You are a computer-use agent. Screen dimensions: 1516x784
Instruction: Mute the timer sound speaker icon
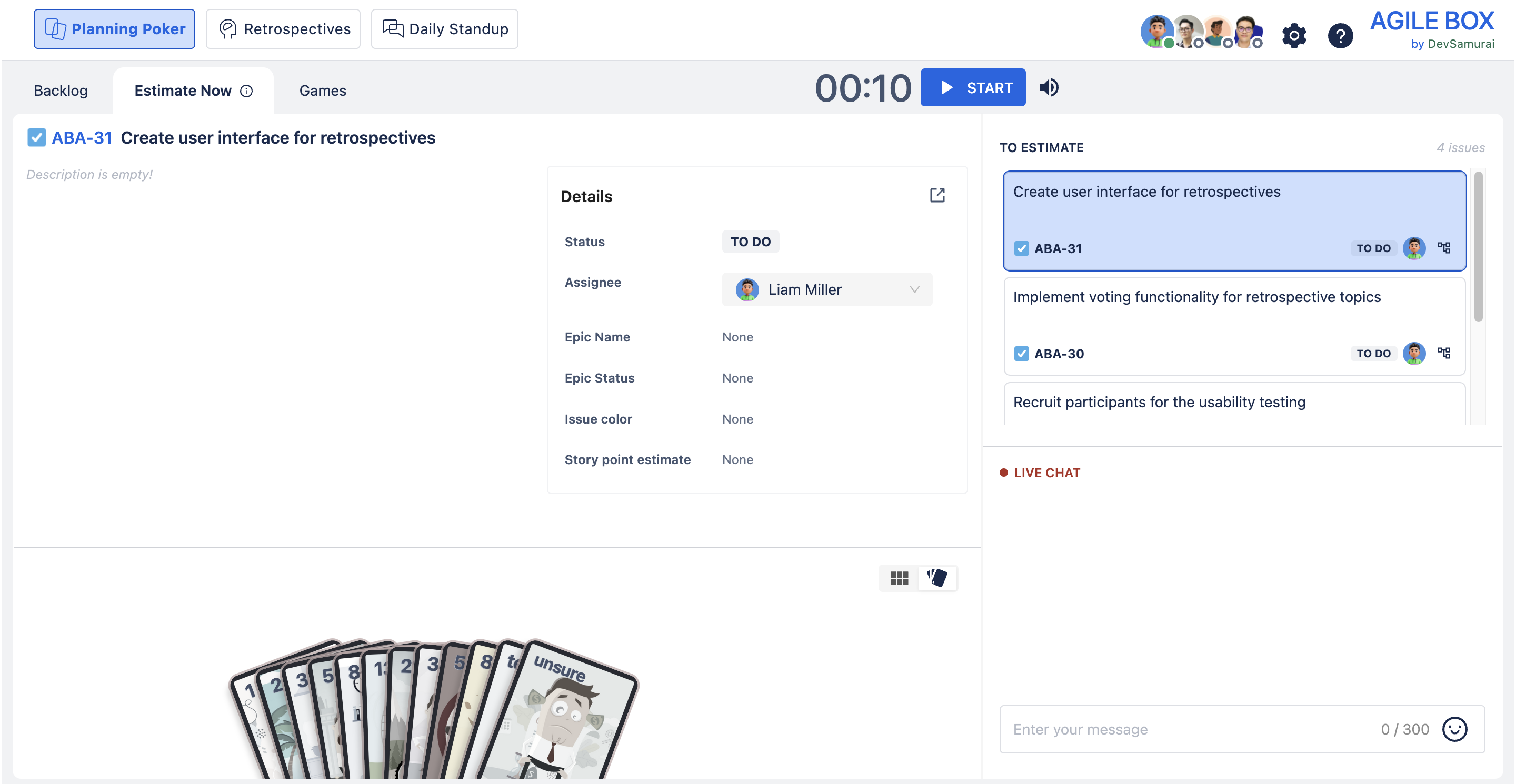[1048, 88]
